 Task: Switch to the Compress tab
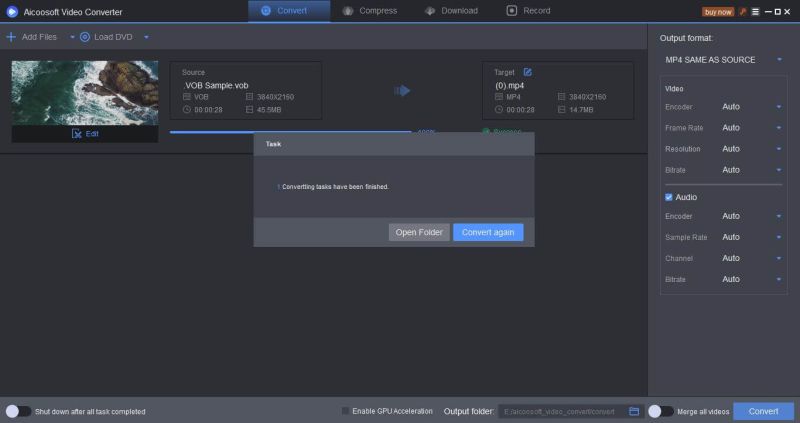(x=370, y=11)
